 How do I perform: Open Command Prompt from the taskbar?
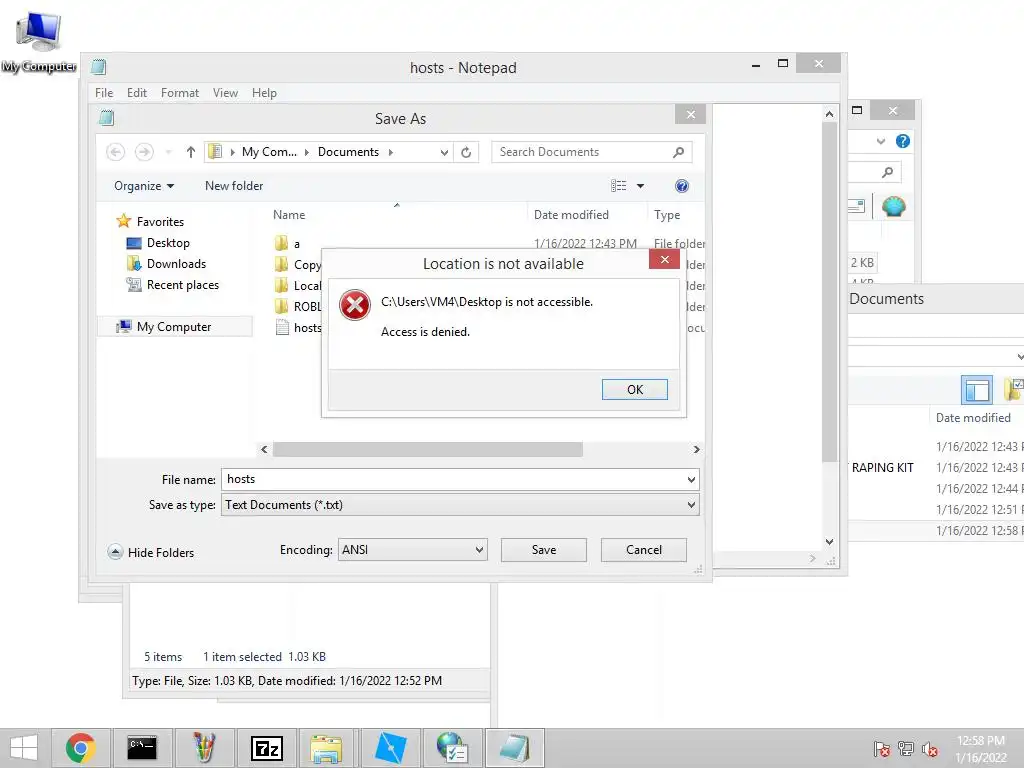[x=142, y=748]
